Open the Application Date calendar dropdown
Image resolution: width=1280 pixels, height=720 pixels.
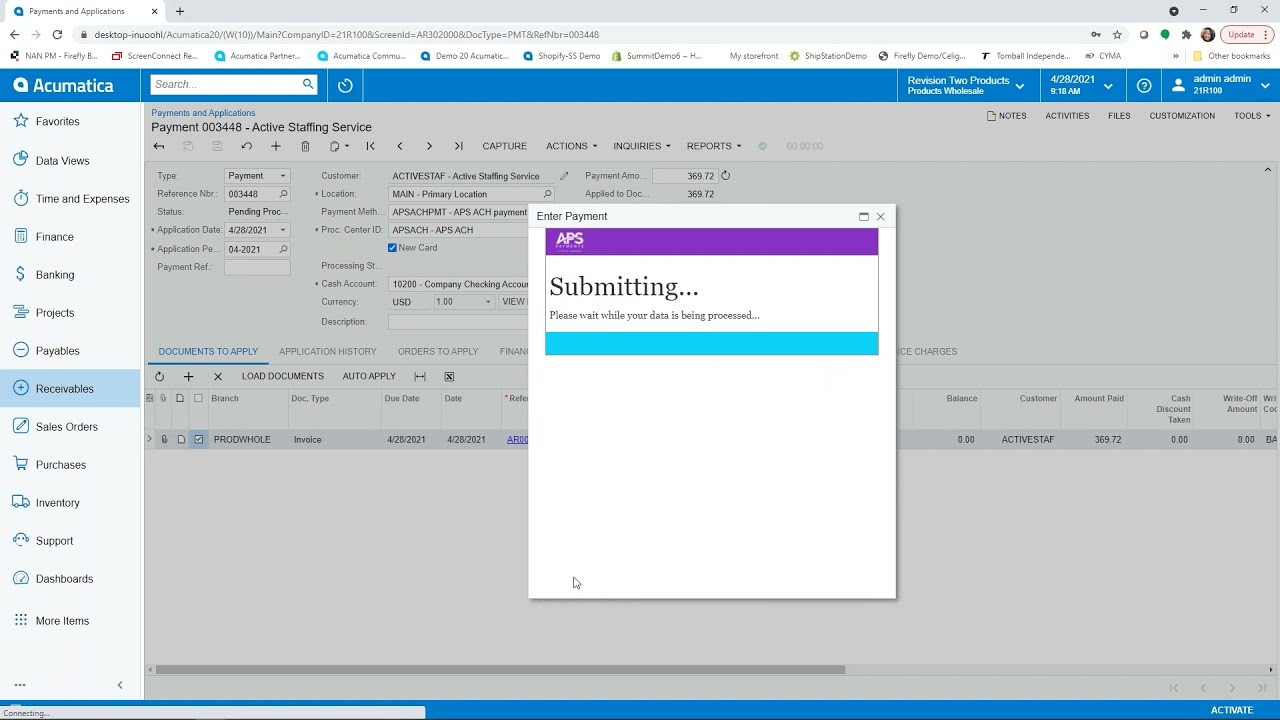[x=282, y=230]
